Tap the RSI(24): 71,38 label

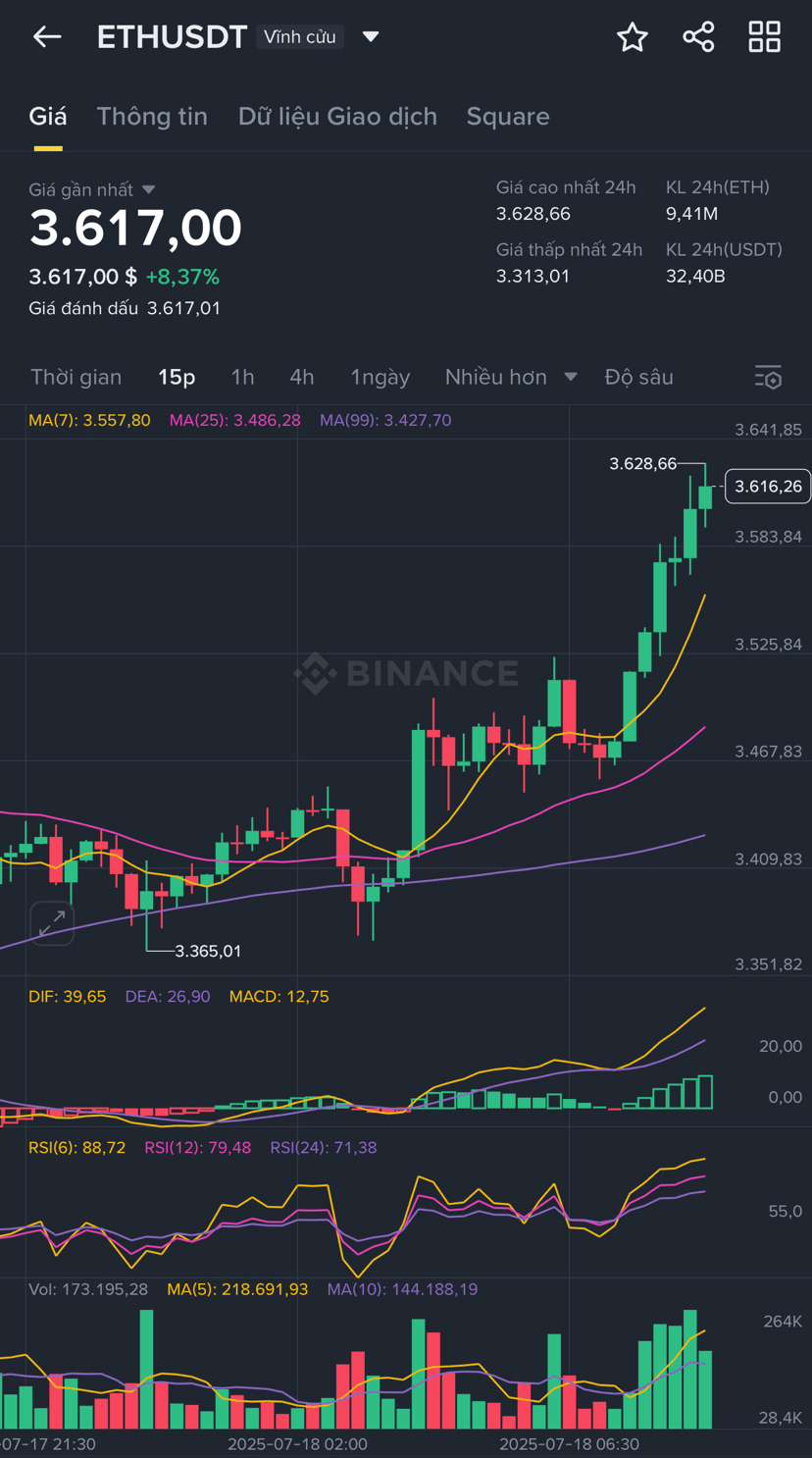pos(324,1147)
